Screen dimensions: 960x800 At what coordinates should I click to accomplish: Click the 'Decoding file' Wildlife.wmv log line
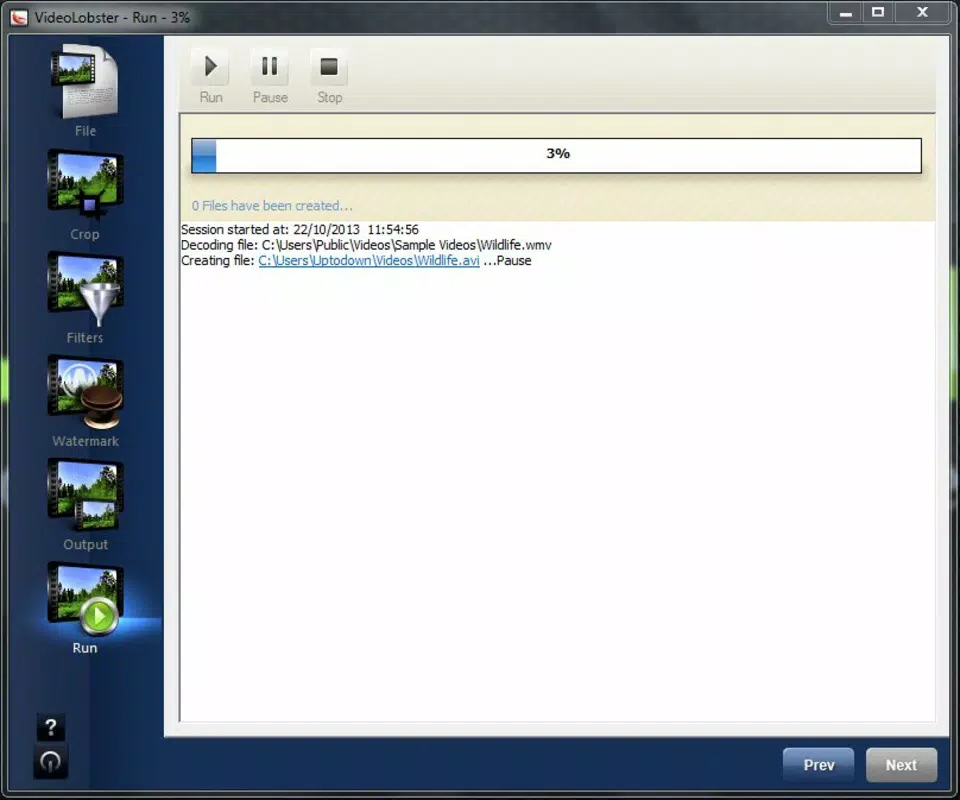366,245
